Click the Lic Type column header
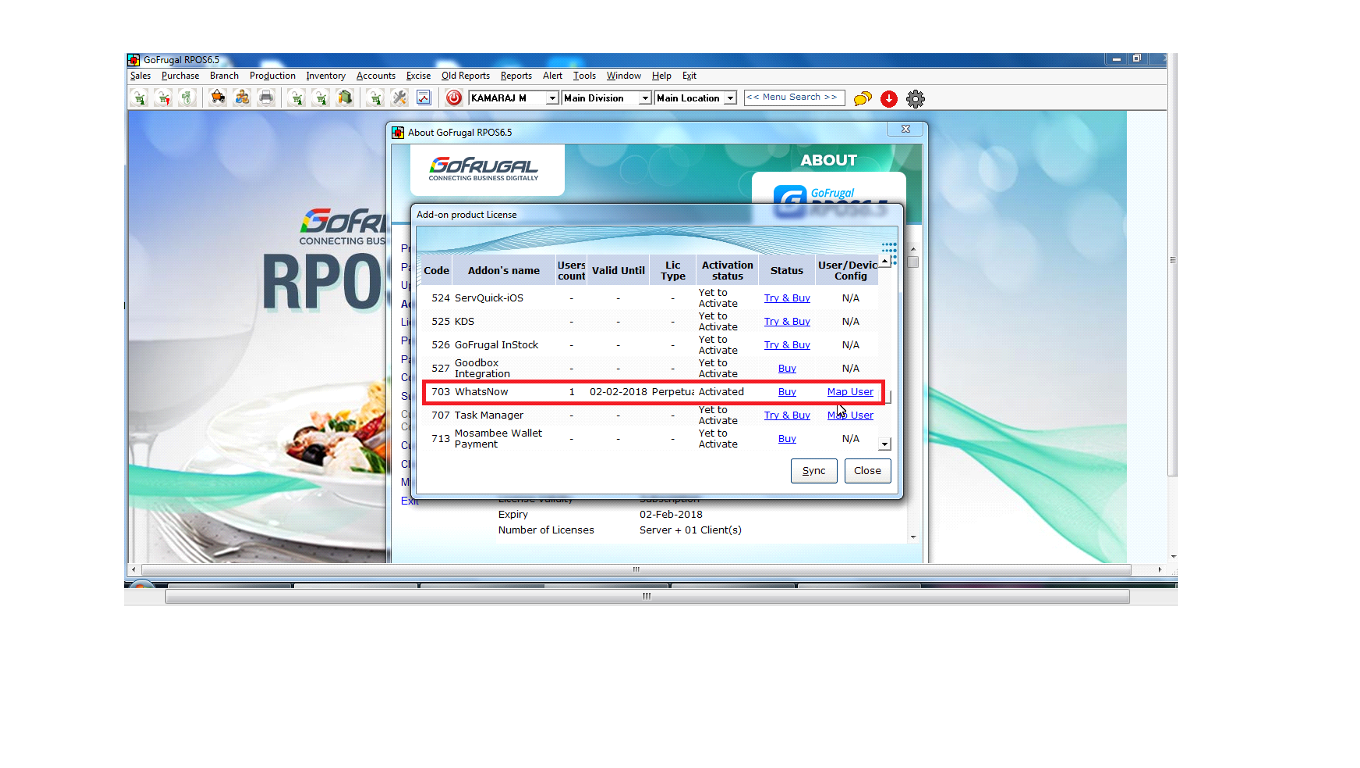Screen dimensions: 1360x768 (x=673, y=271)
